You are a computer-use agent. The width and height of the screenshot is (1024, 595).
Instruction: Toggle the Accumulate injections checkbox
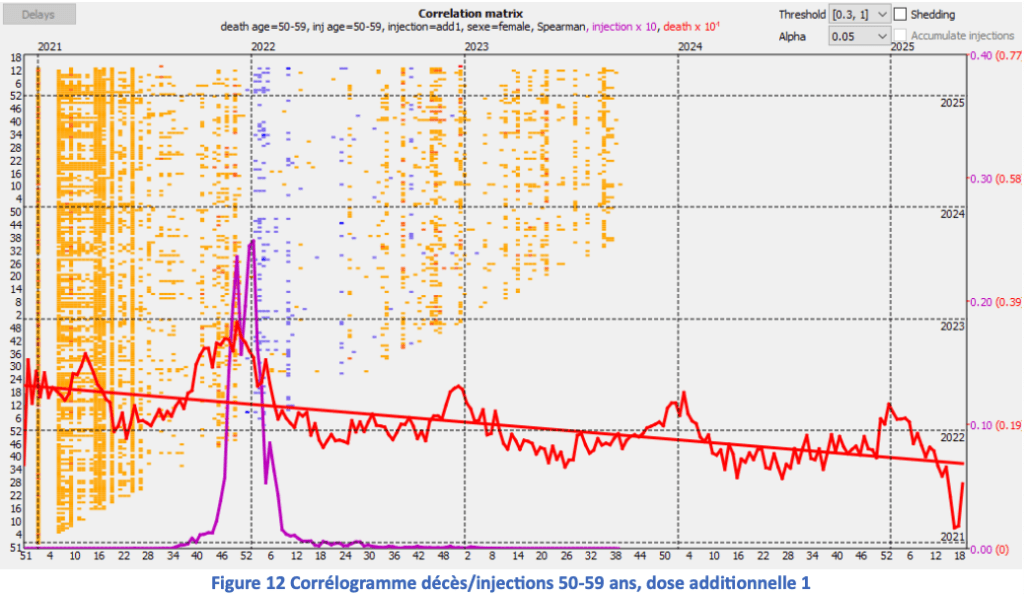pyautogui.click(x=900, y=36)
